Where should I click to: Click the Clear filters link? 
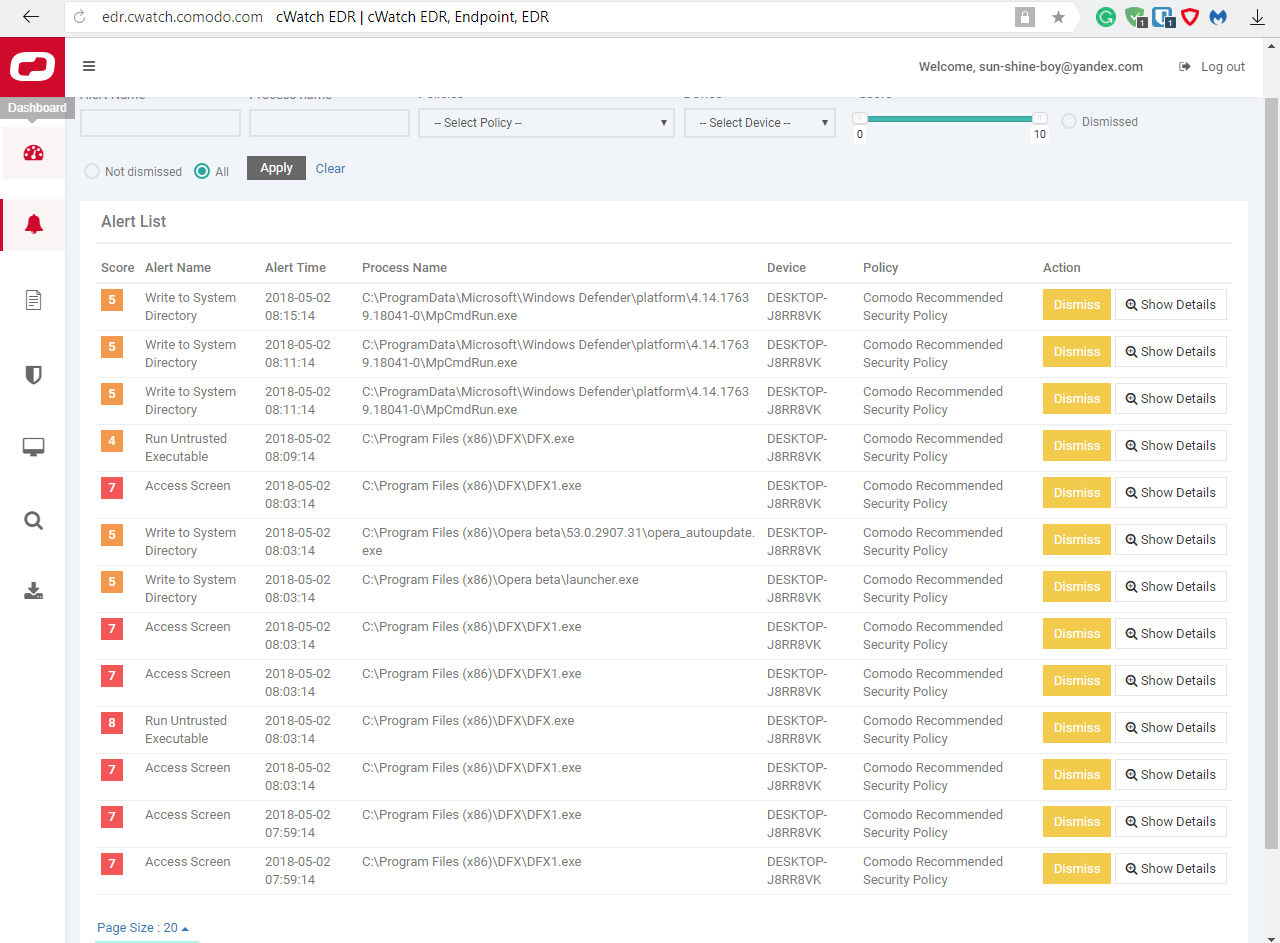click(330, 169)
